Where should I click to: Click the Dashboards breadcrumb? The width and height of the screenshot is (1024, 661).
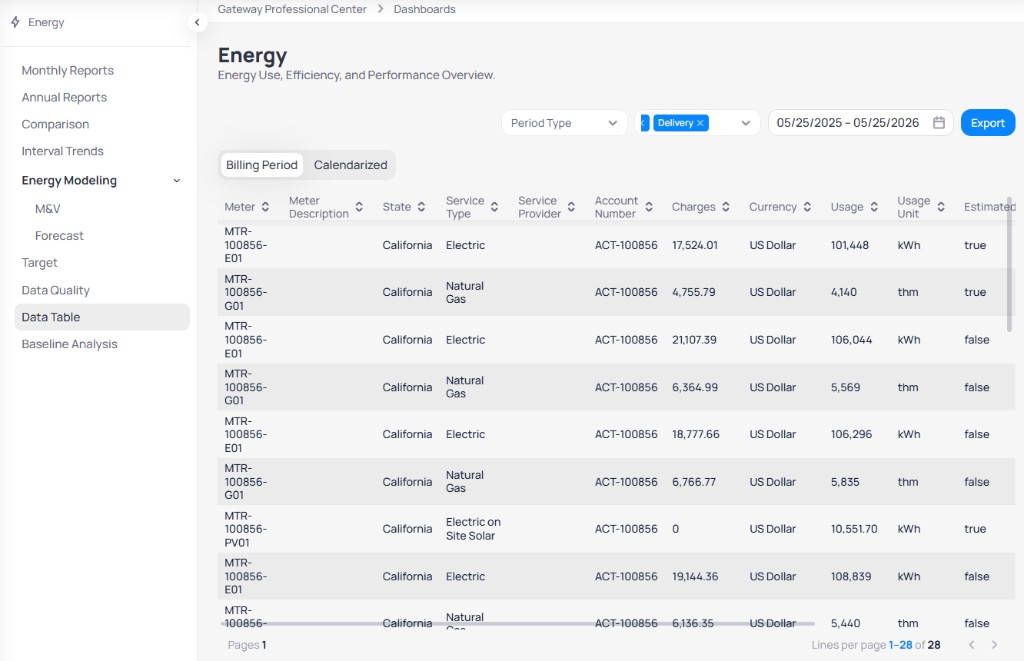coord(424,9)
